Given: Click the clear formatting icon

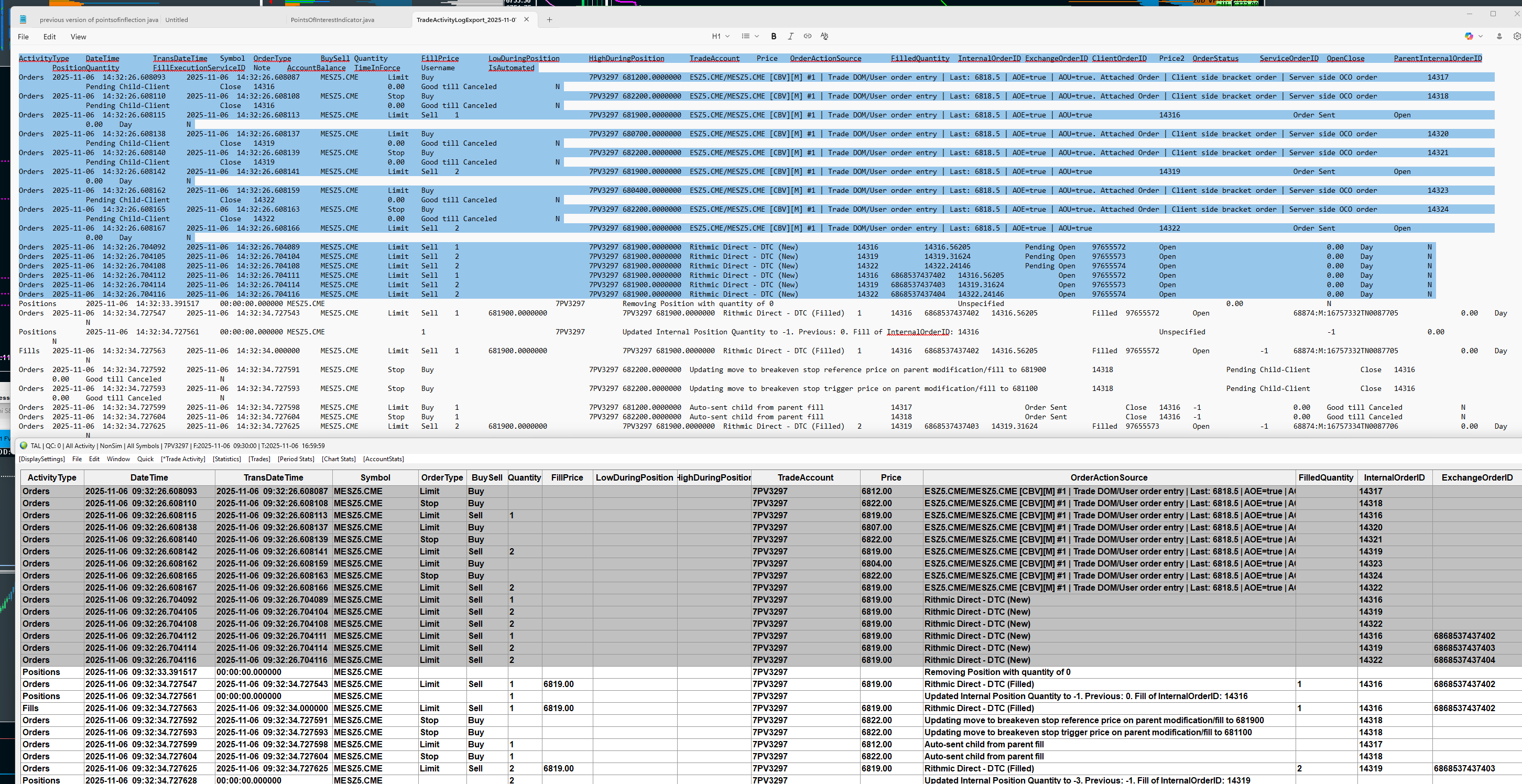Looking at the screenshot, I should (824, 36).
